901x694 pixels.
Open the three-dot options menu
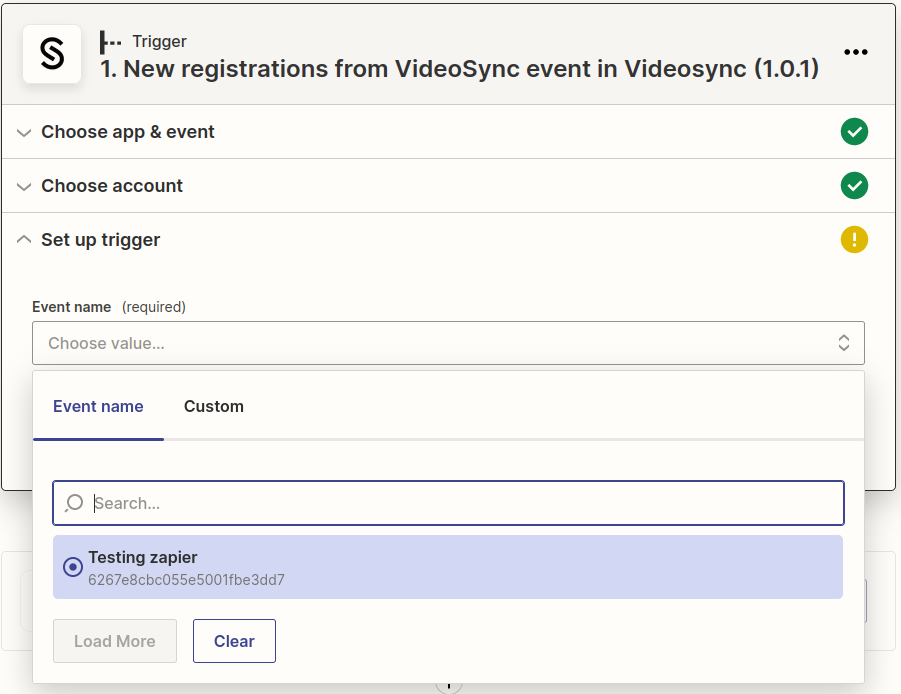coord(856,52)
